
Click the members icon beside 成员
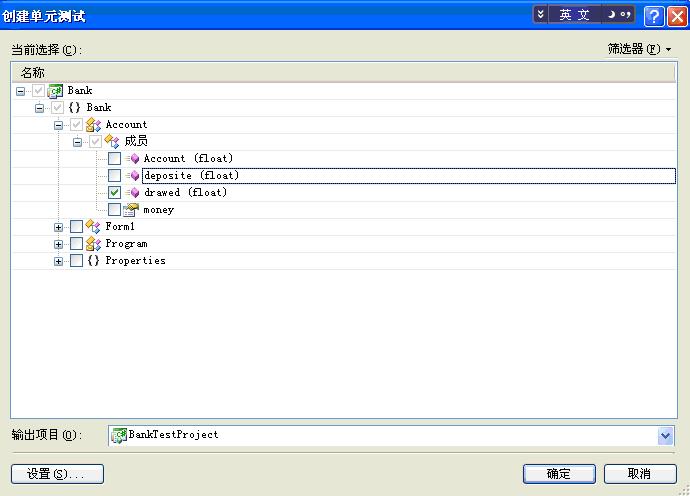point(112,141)
